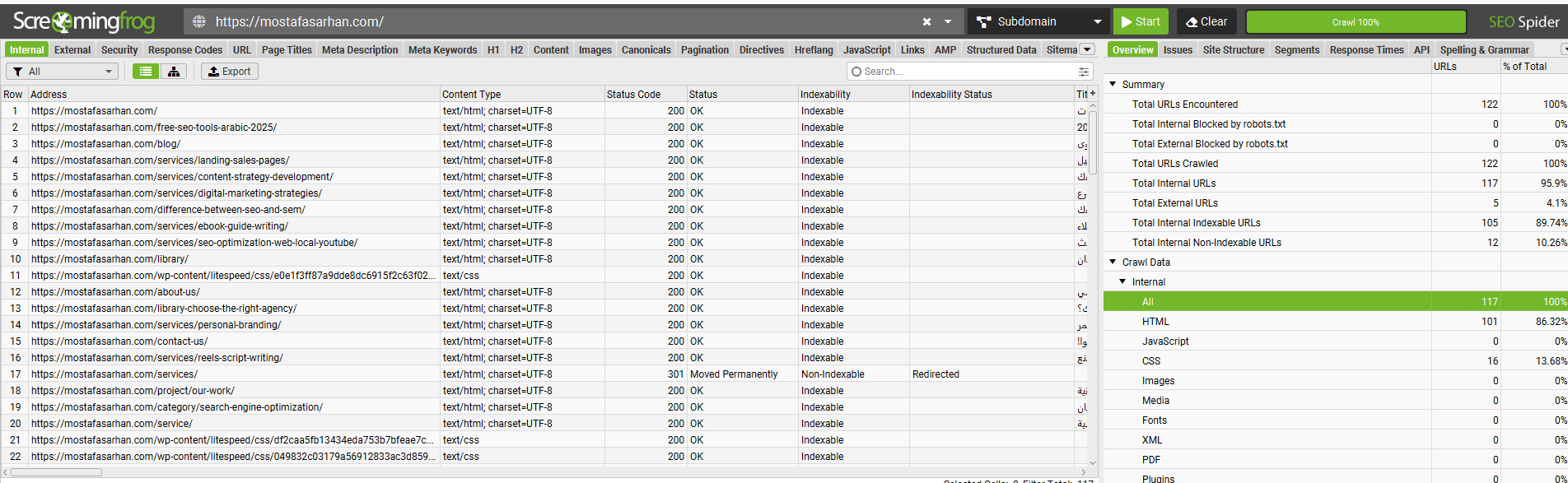Switch to the Response Times tab
This screenshot has height=483, width=1568.
(1367, 50)
